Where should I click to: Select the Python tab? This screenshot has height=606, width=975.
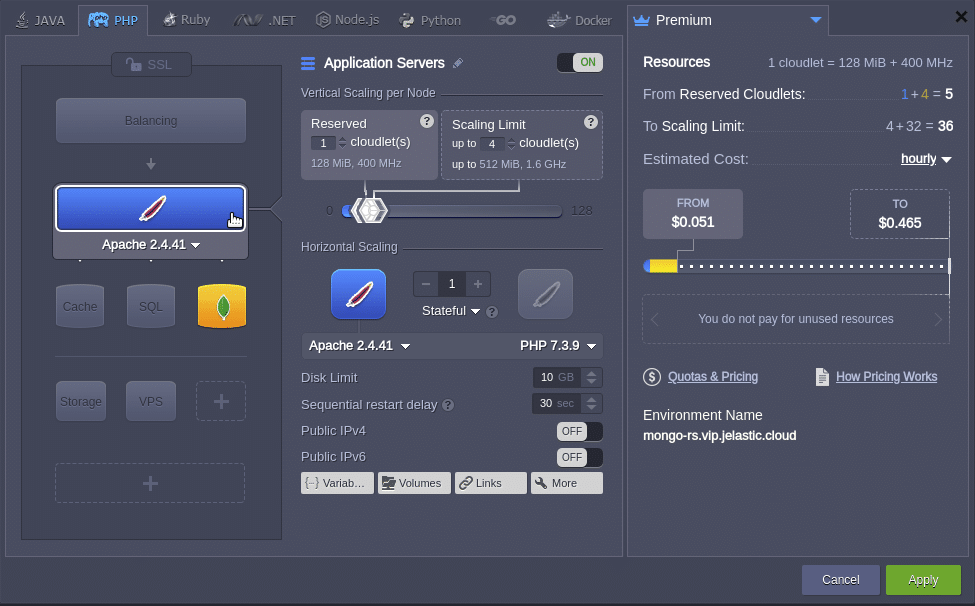pos(430,21)
